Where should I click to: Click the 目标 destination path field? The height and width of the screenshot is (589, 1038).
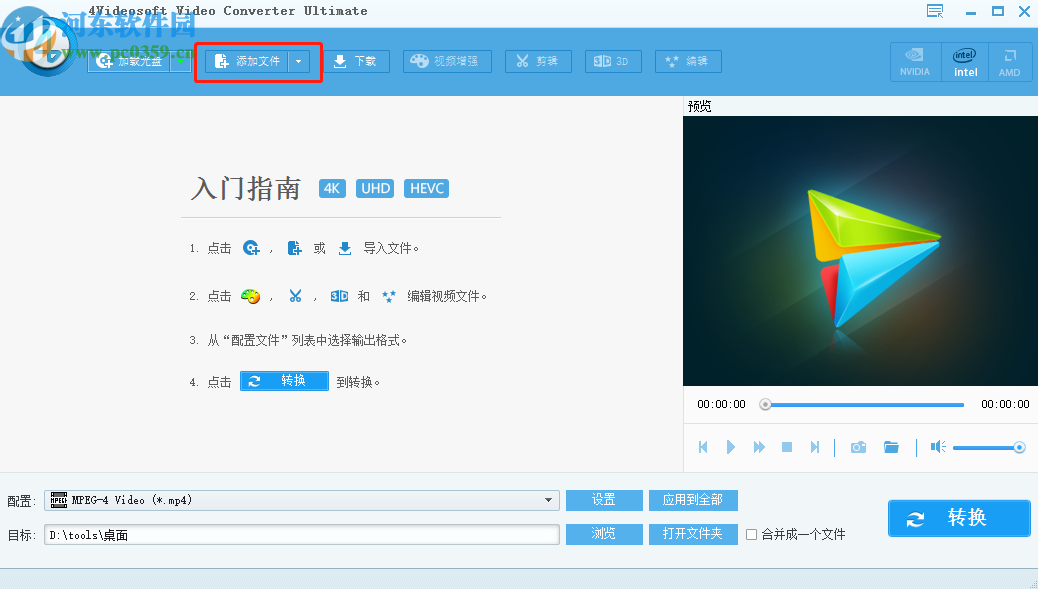coord(300,534)
